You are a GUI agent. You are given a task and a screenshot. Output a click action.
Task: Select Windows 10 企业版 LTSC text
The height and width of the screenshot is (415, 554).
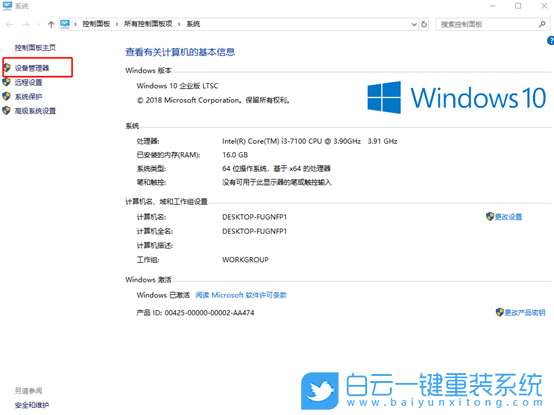(177, 86)
